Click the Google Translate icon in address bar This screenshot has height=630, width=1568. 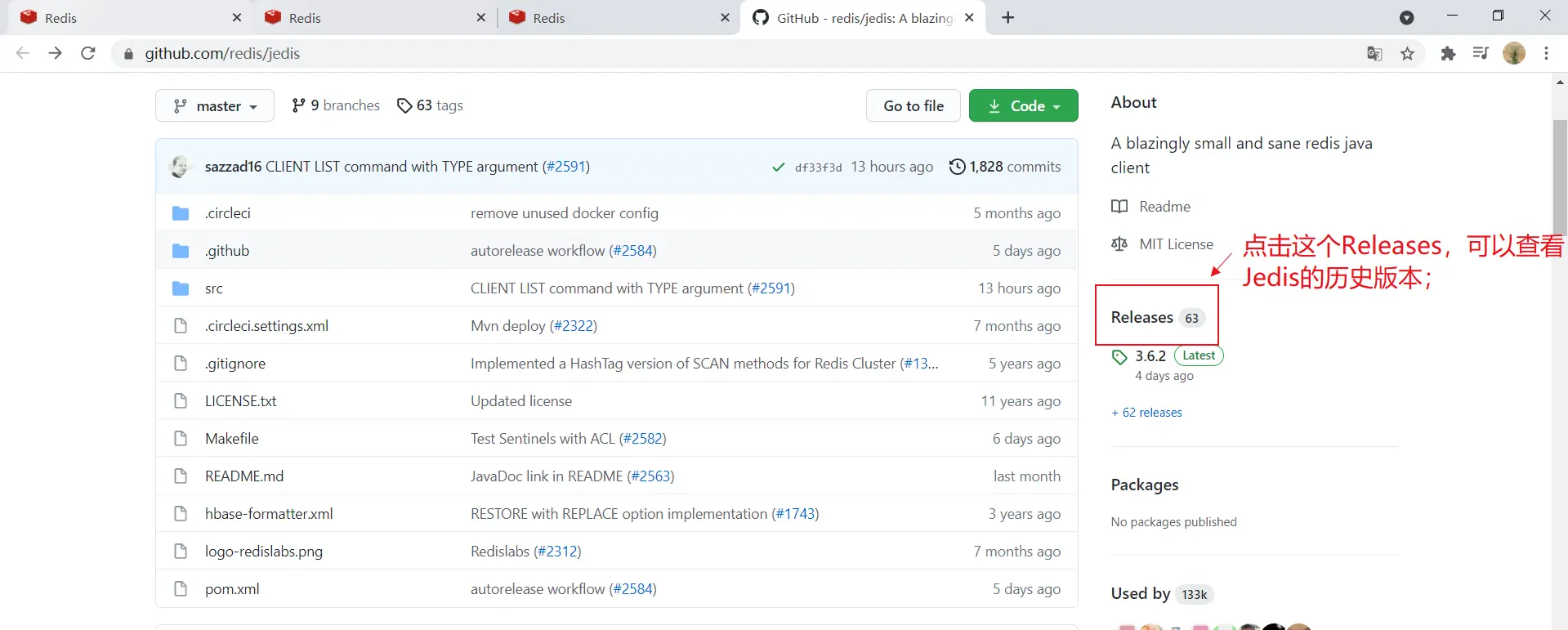[x=1374, y=54]
